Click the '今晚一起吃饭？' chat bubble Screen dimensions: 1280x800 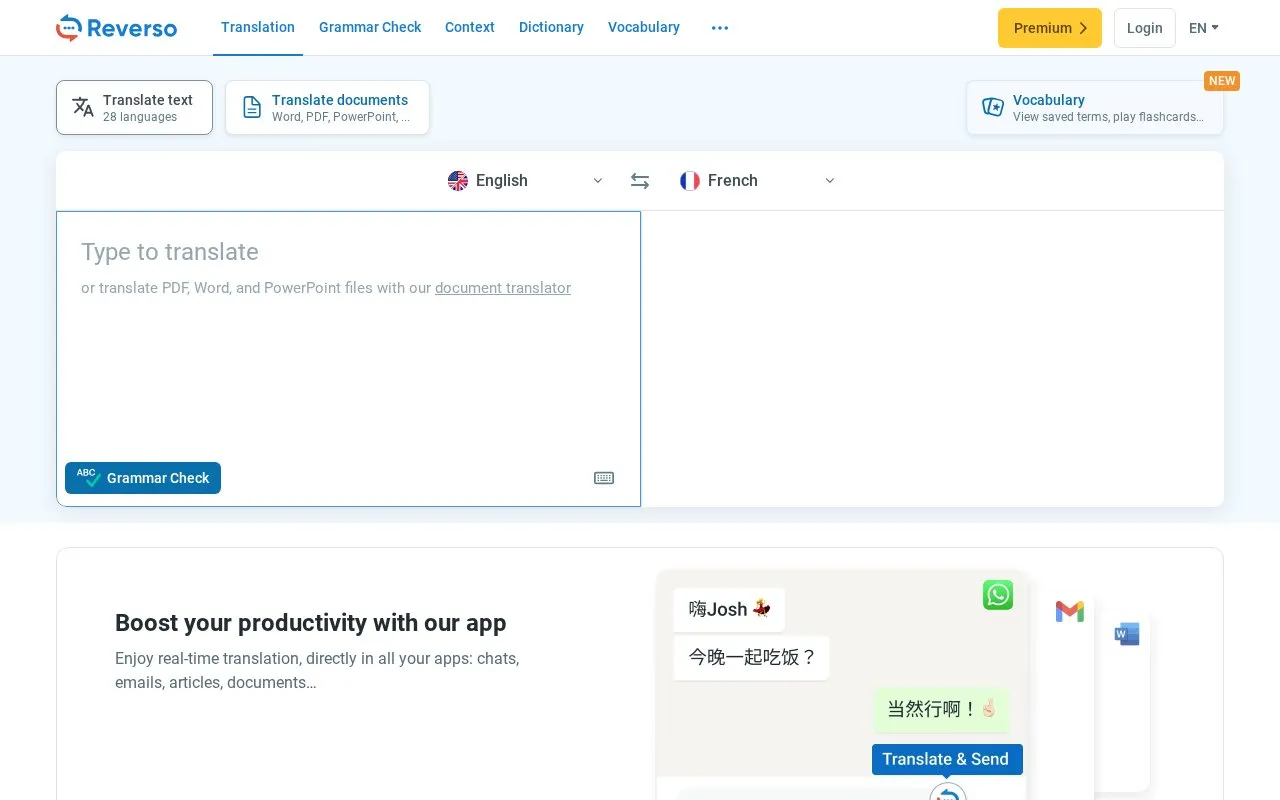[752, 658]
